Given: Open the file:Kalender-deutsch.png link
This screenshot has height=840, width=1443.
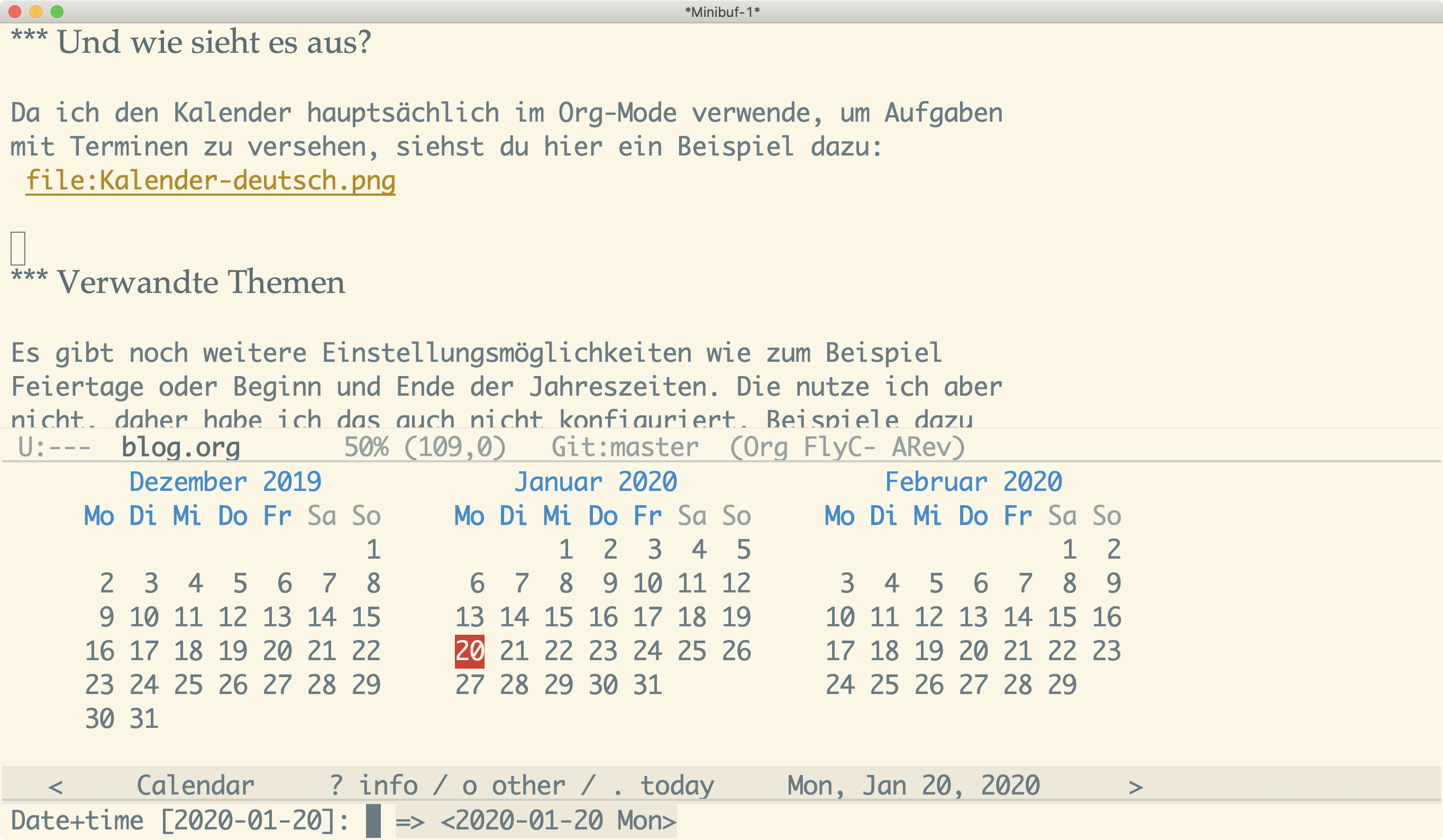Looking at the screenshot, I should click(x=210, y=180).
